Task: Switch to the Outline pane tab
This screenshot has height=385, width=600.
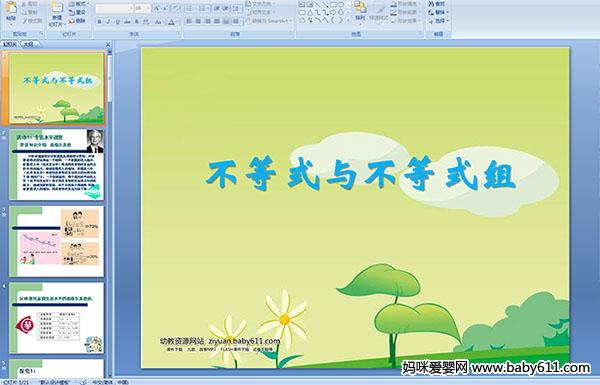Action: [x=29, y=44]
